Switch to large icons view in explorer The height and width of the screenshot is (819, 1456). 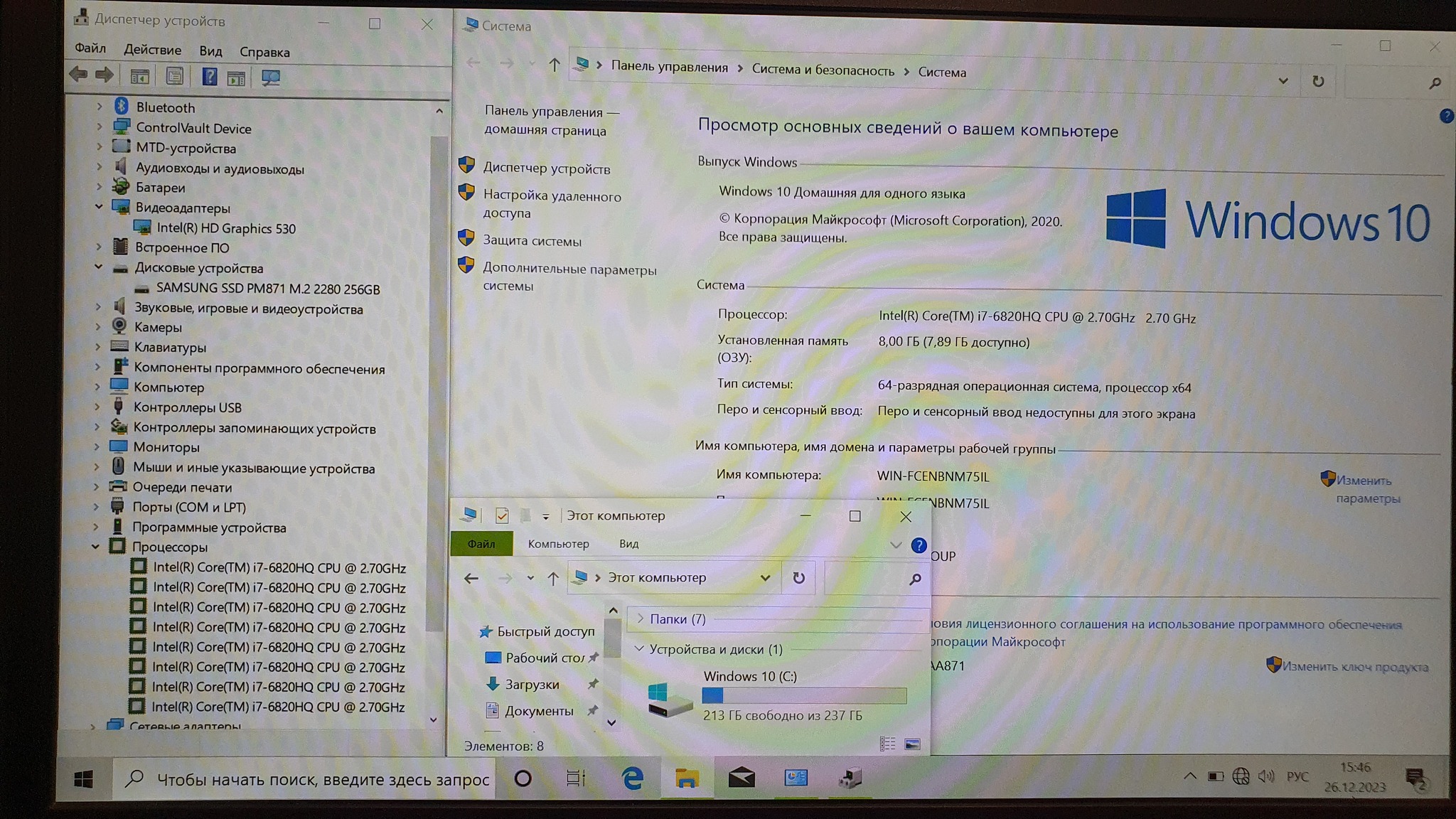pos(912,744)
